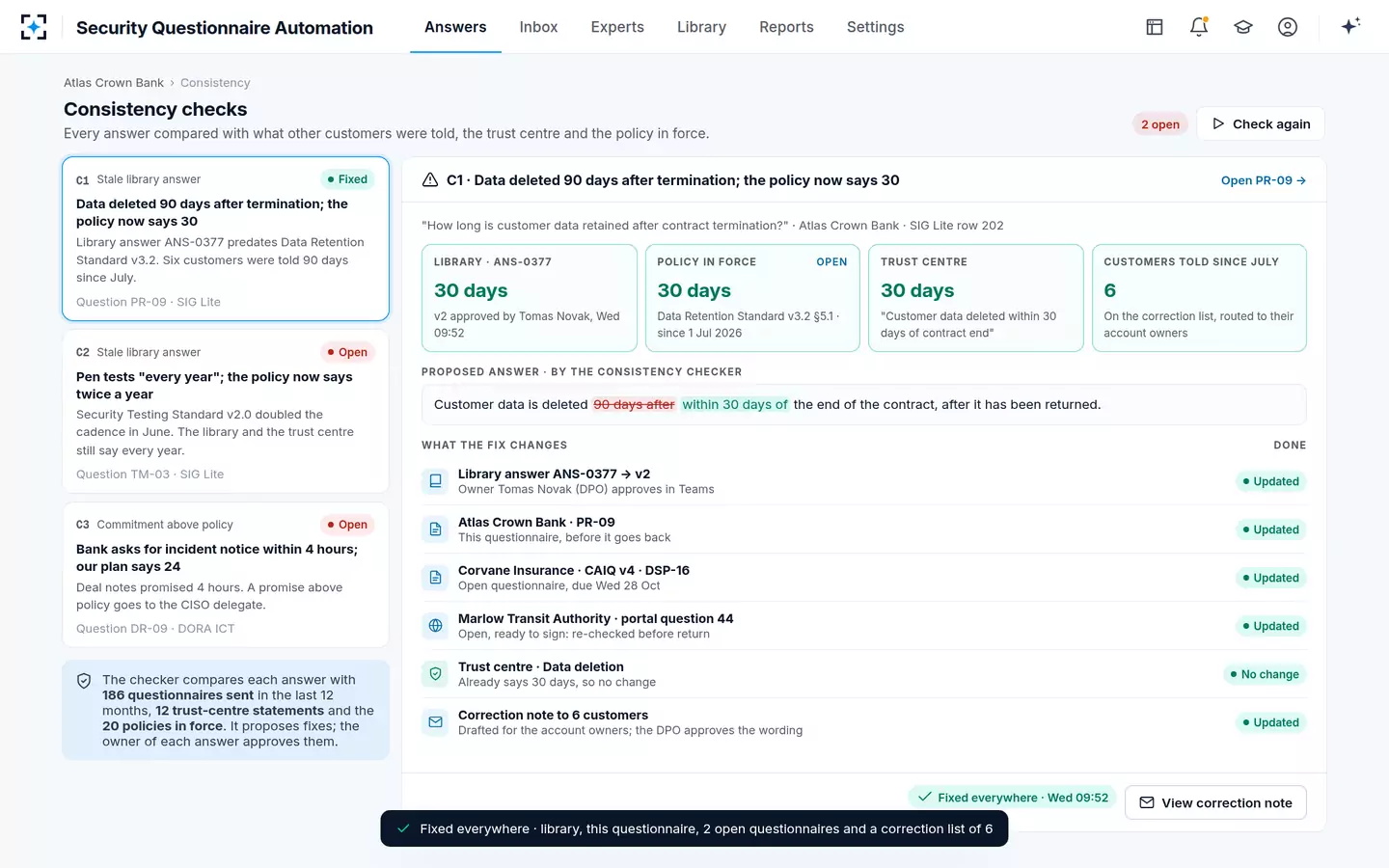Open the Reports tab
The image size is (1389, 868).
pyautogui.click(x=786, y=27)
